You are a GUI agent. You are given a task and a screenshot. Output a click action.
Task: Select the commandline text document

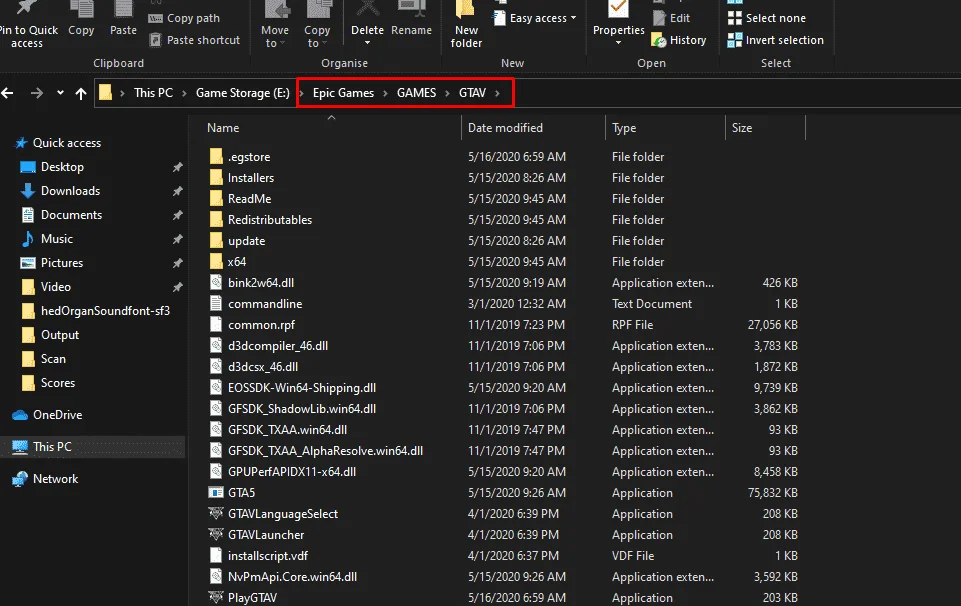coord(265,304)
